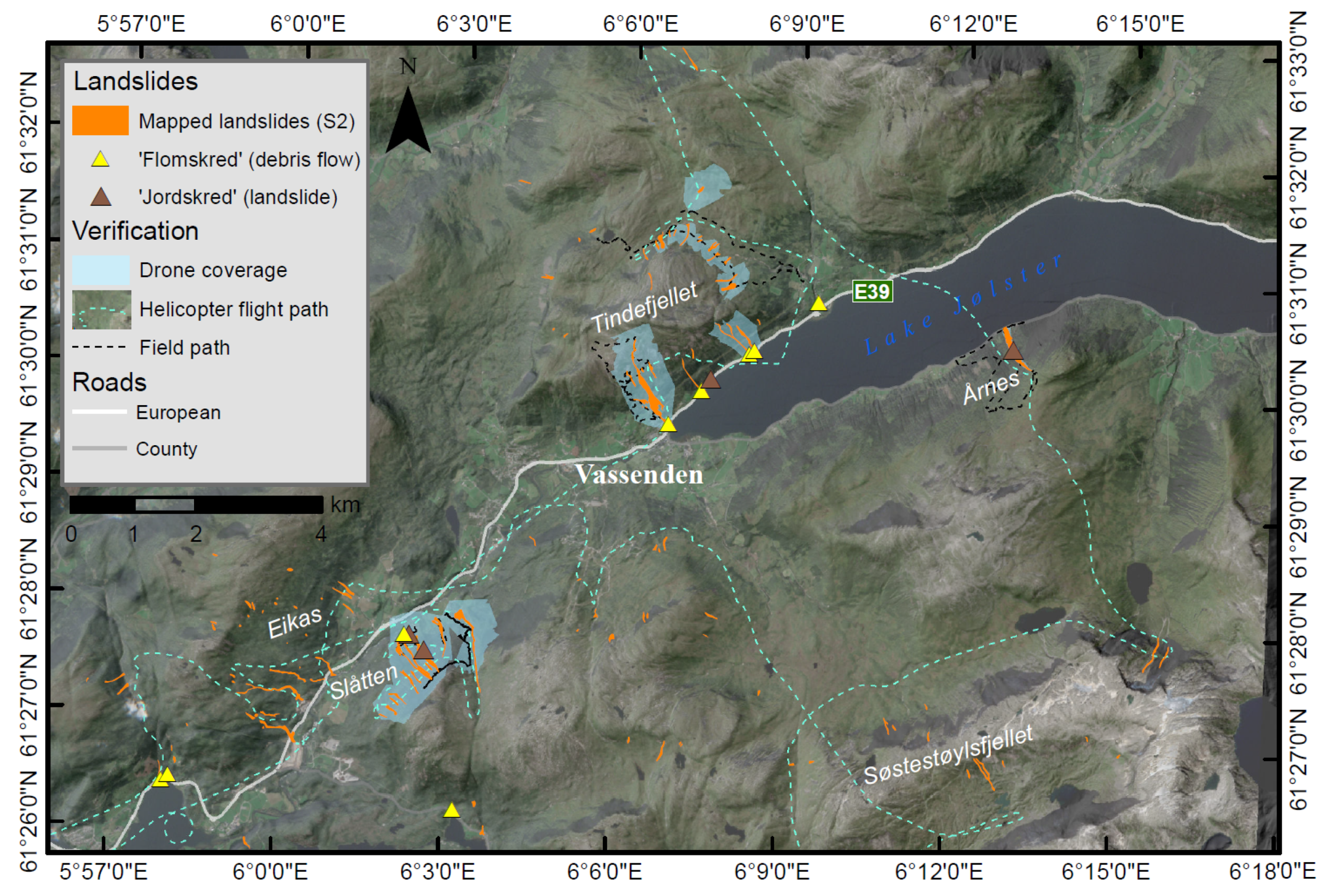Click the dashed Field path legend line
This screenshot has height=896, width=1327.
click(x=99, y=347)
